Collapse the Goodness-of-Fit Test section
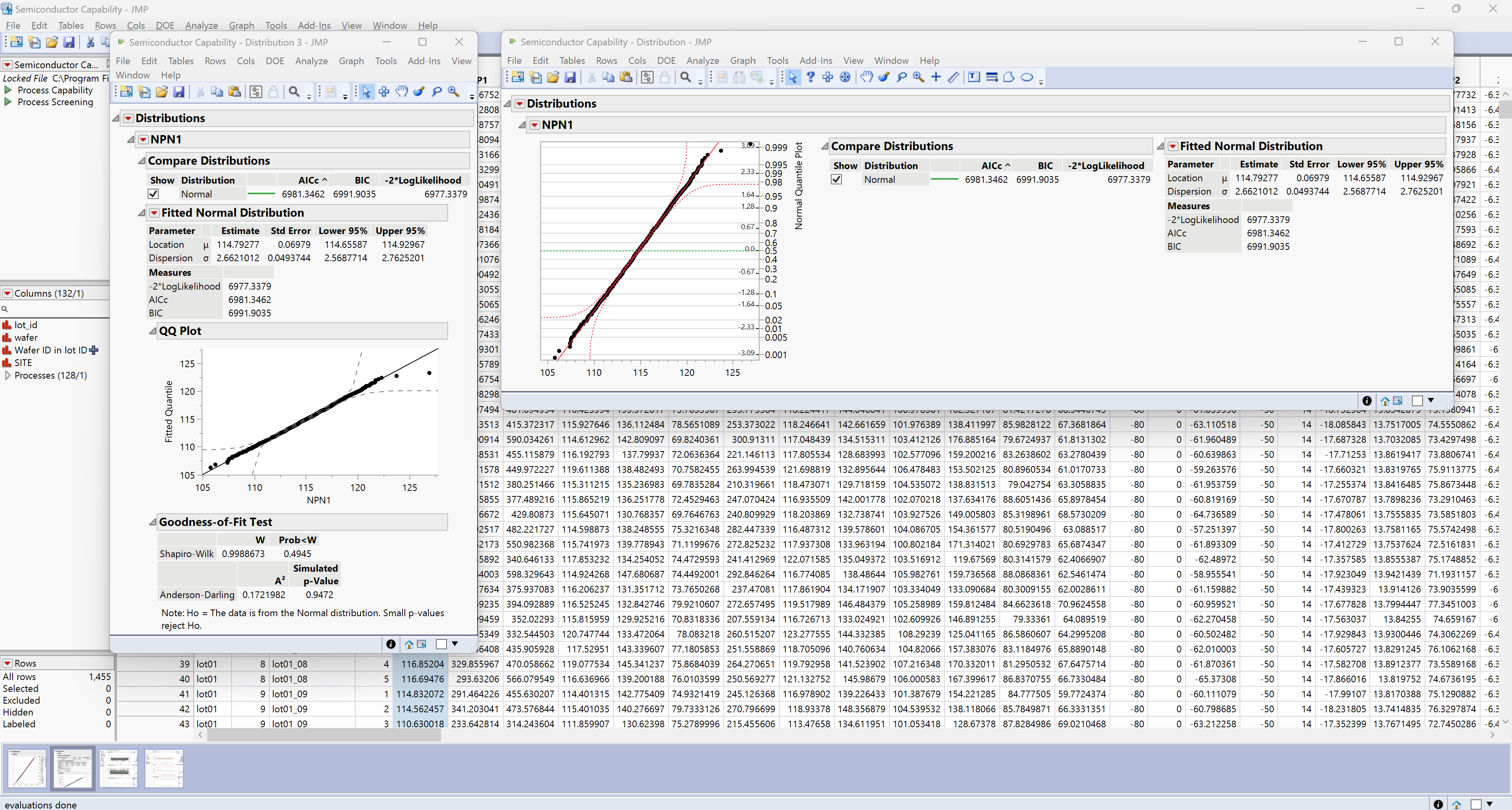Screen dimensions: 1512x810 [x=152, y=522]
